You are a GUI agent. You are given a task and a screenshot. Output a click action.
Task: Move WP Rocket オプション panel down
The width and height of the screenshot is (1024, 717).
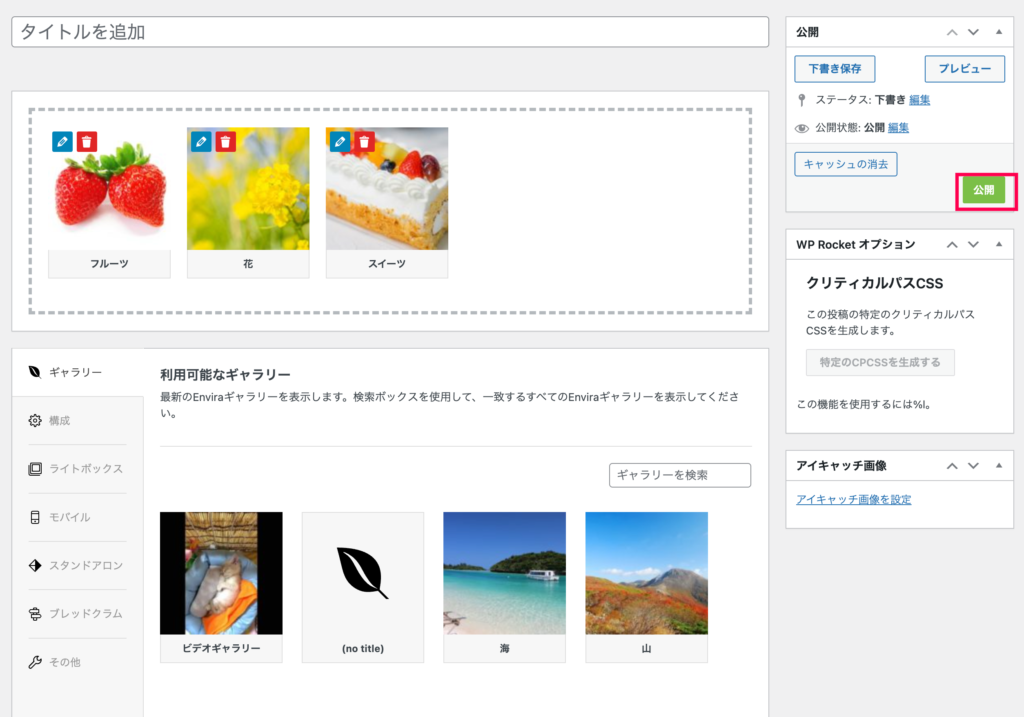coord(973,244)
